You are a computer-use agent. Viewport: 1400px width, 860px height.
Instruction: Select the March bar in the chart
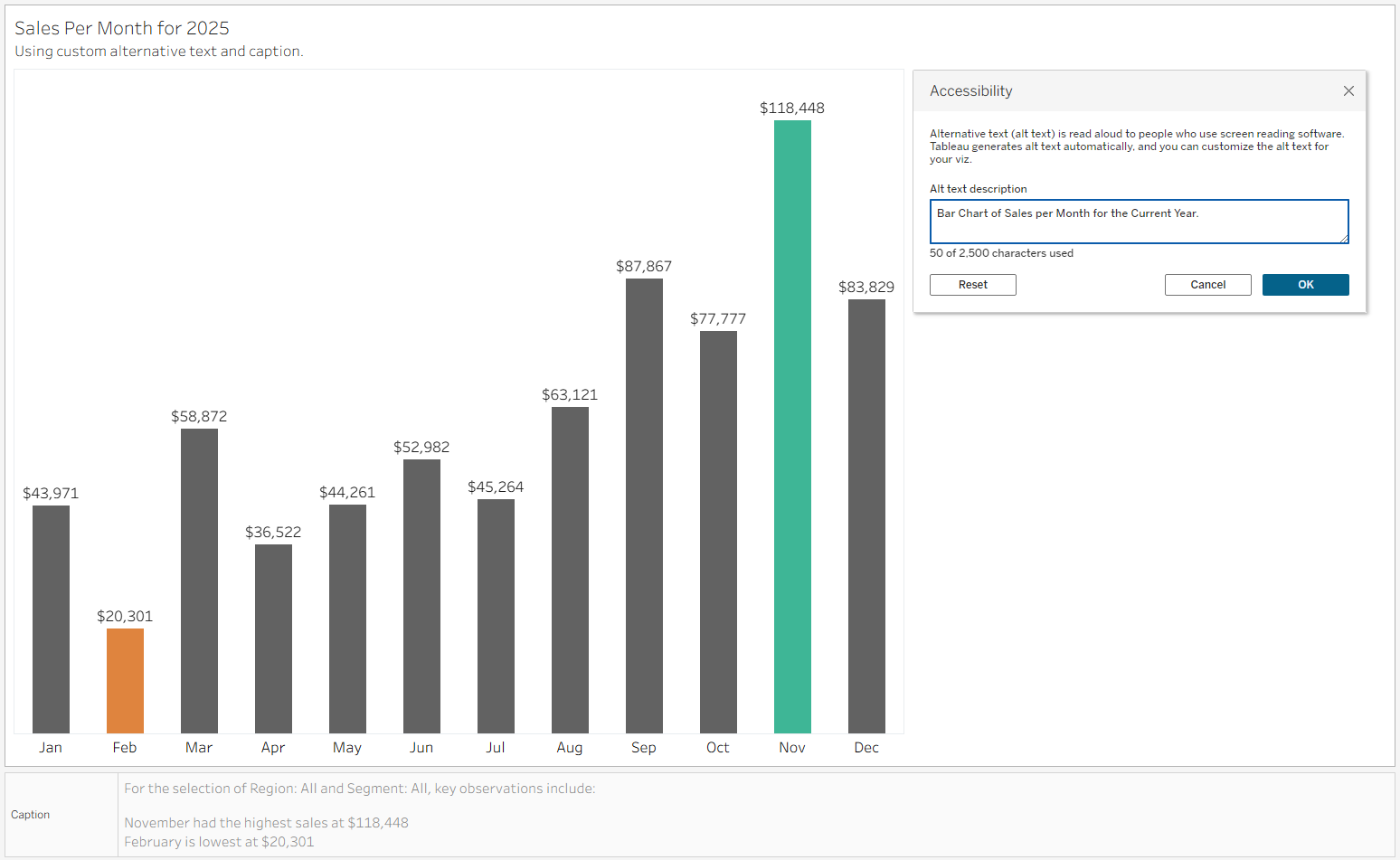[199, 580]
